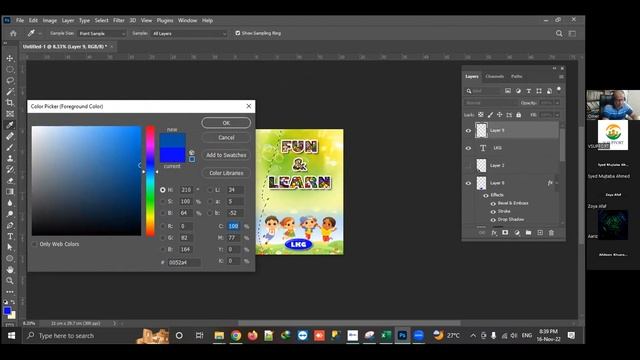Select the Zoom tool
The width and height of the screenshot is (640, 360).
tap(10, 280)
